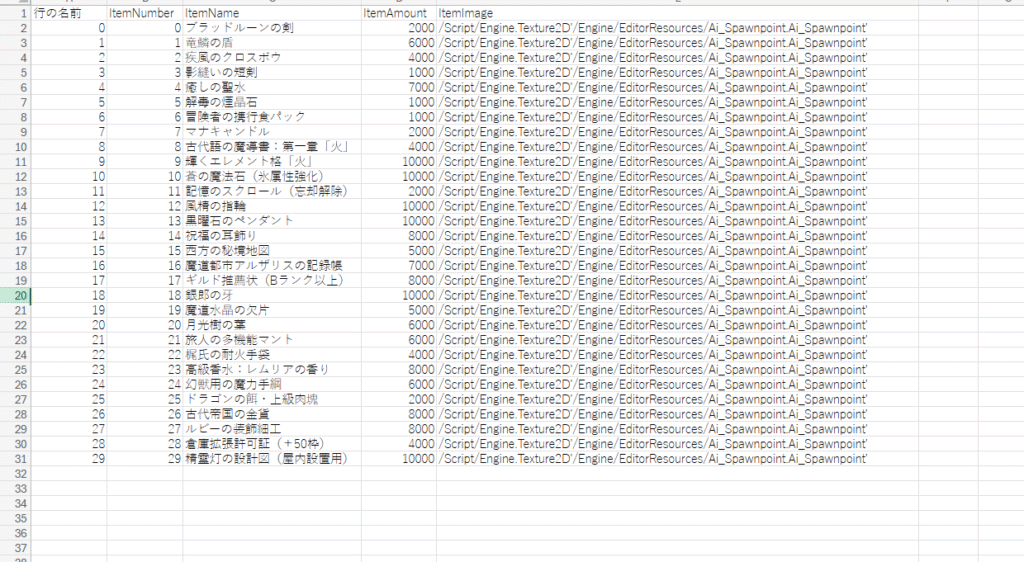Select '行の名前' column cell with value 12
Image resolution: width=1024 pixels, height=562 pixels.
(69, 206)
